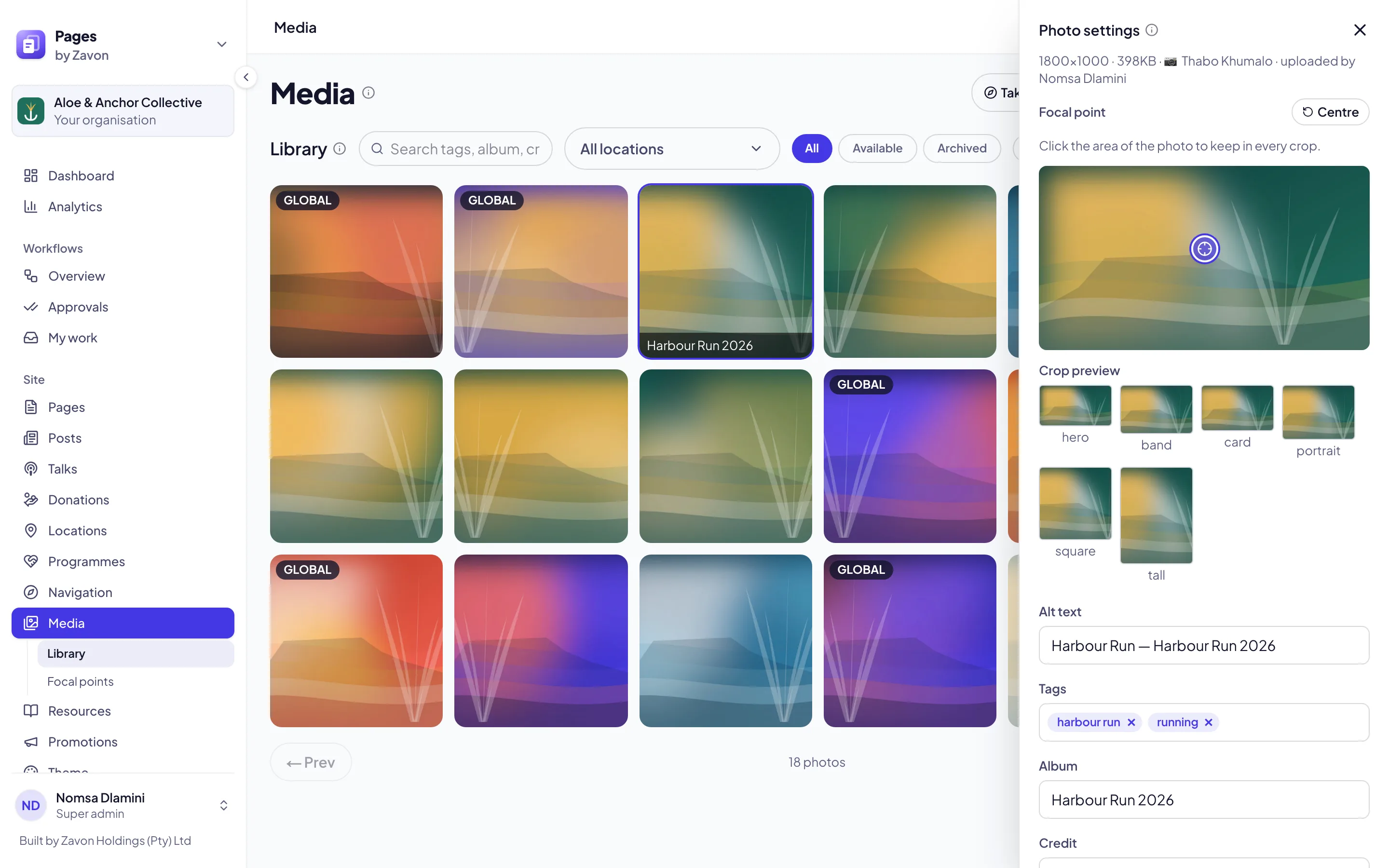Click the Programmes heart-handshake icon
Screen dimensions: 1389x868
pyautogui.click(x=30, y=561)
